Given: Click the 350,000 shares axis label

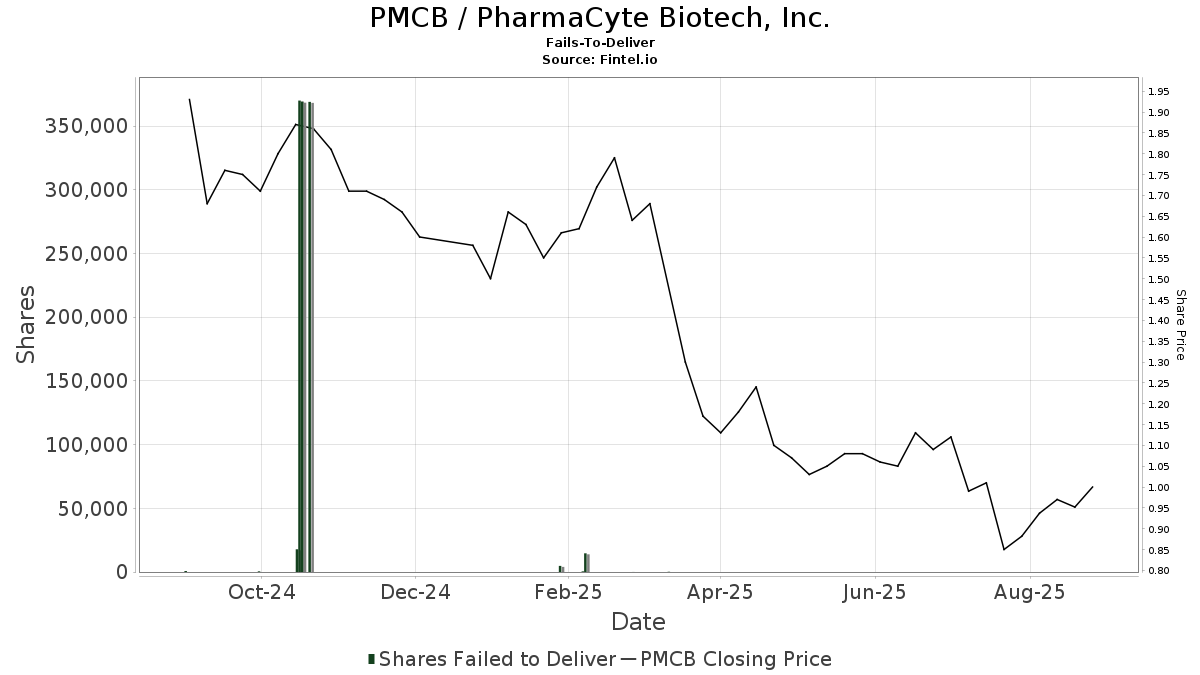Looking at the screenshot, I should 86,126.
